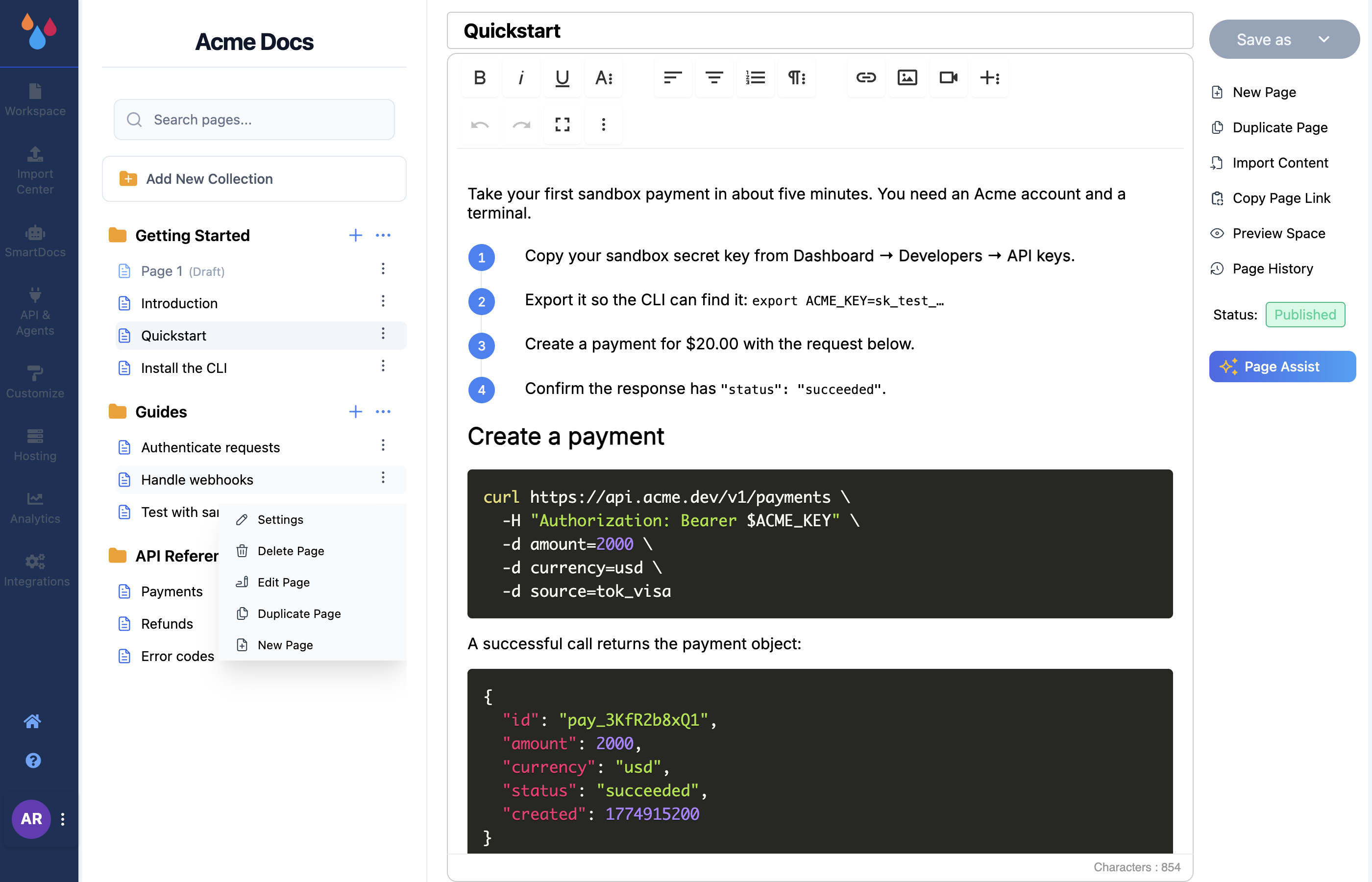
Task: Edit the Quickstart page title field
Action: (820, 31)
